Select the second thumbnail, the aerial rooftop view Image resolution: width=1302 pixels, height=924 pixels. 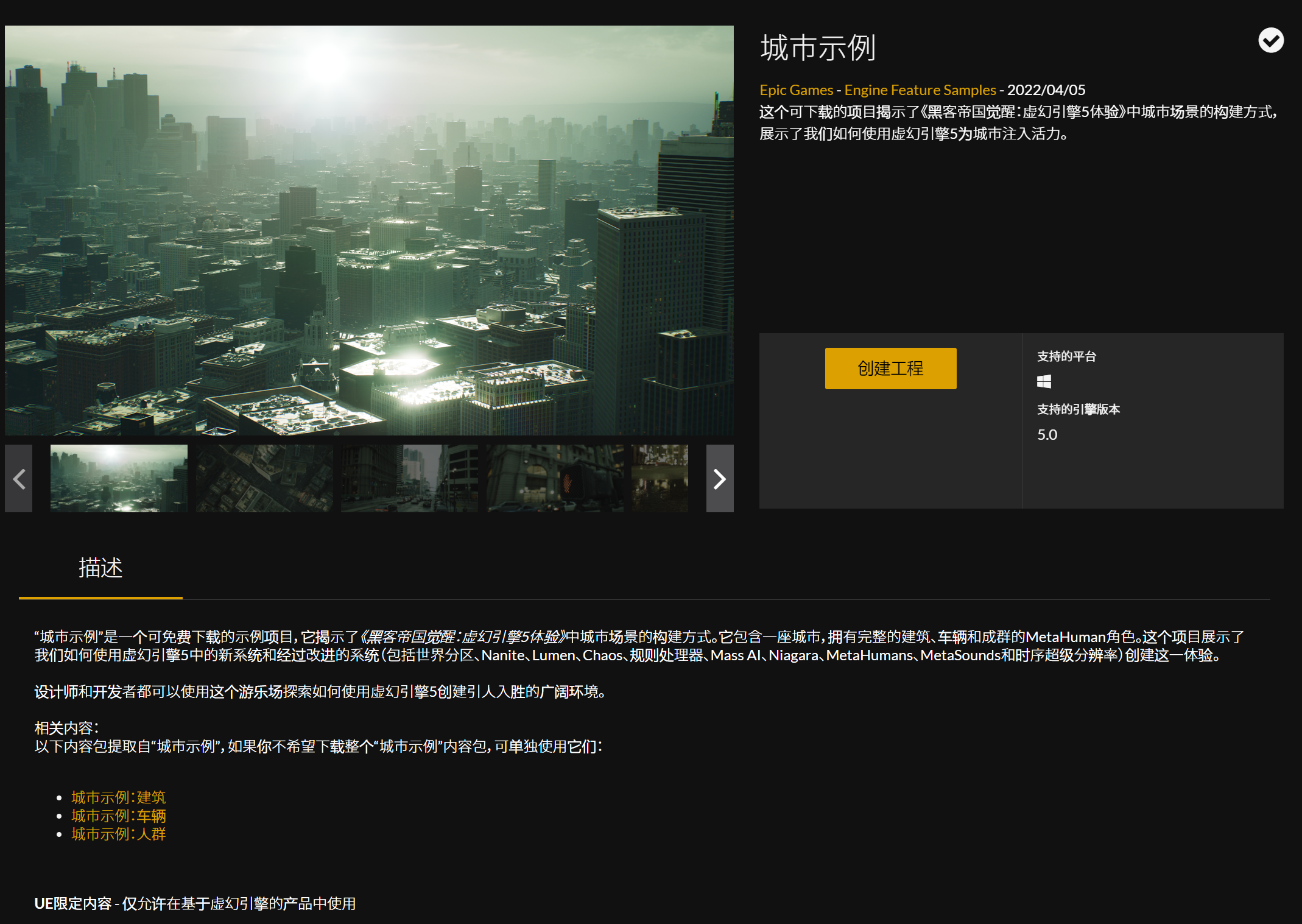click(x=264, y=478)
